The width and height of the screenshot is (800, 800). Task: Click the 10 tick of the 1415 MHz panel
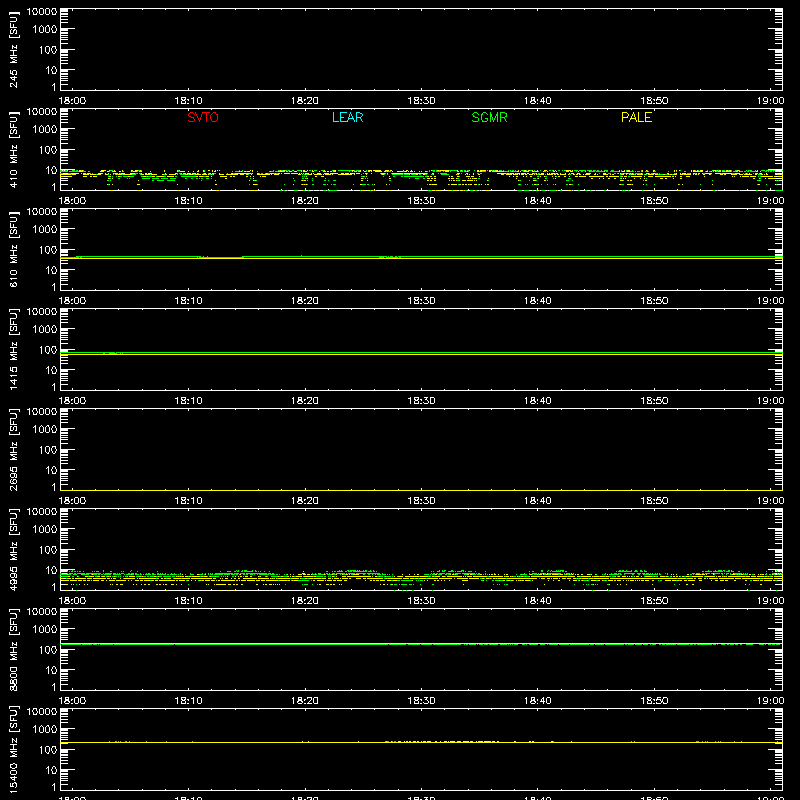[51, 370]
